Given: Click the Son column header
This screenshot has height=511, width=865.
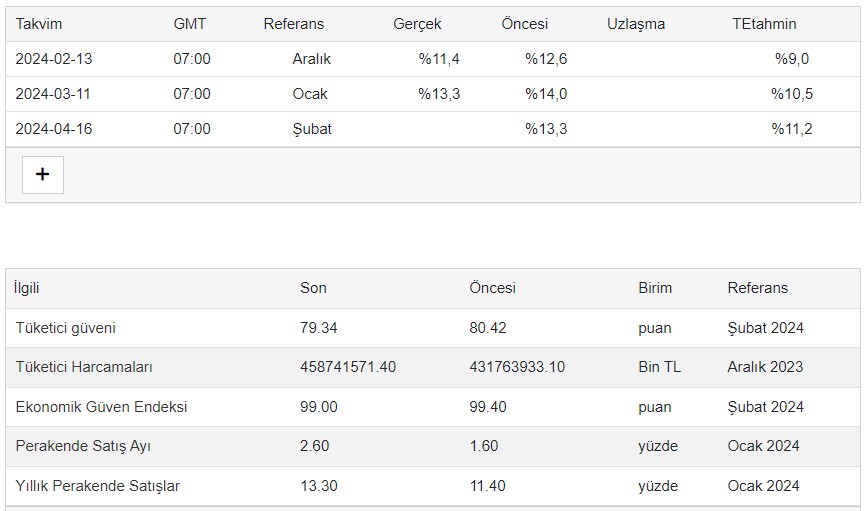Looking at the screenshot, I should point(313,288).
